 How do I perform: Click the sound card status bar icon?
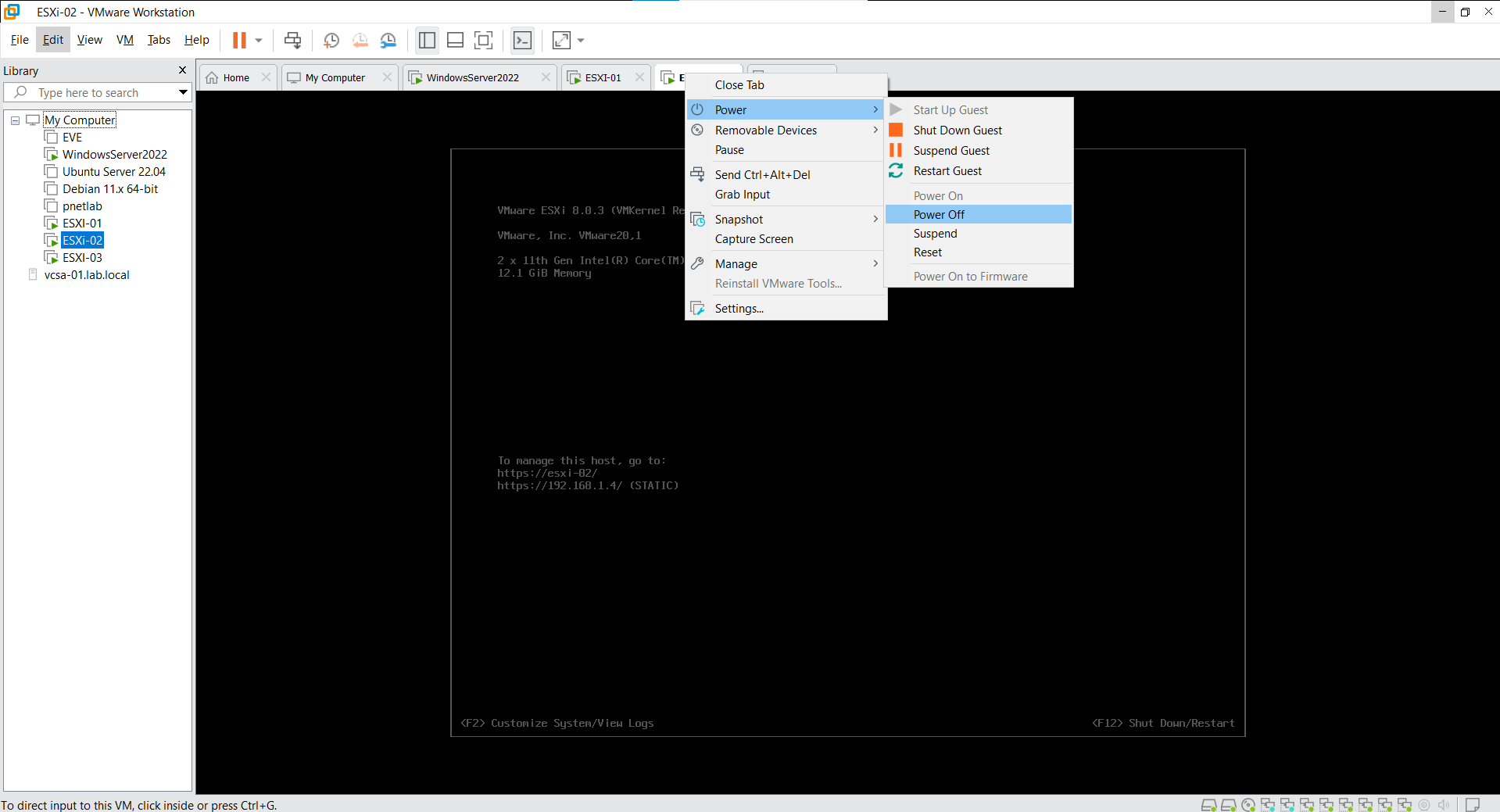[x=1443, y=804]
